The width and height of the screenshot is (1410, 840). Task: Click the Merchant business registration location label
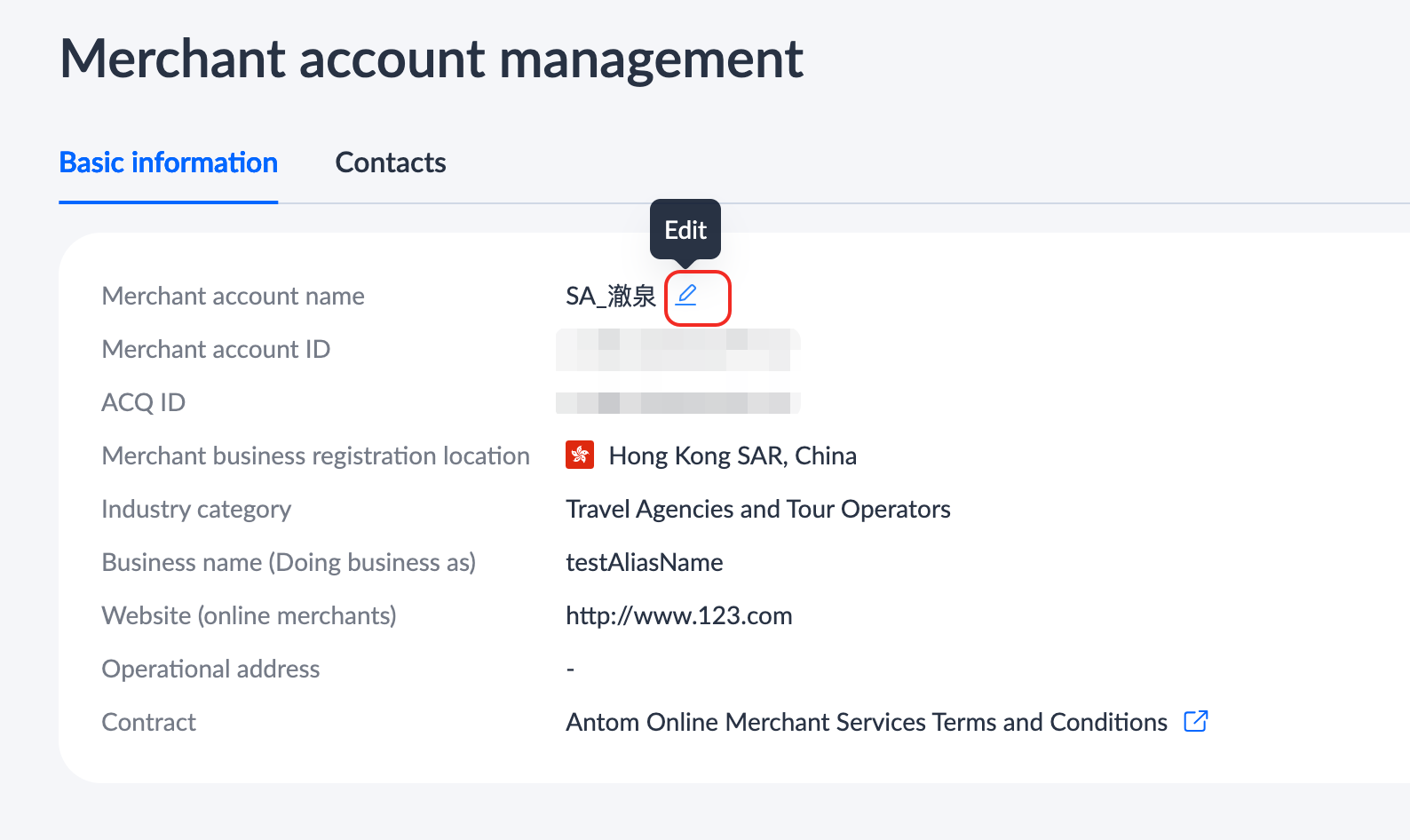315,456
